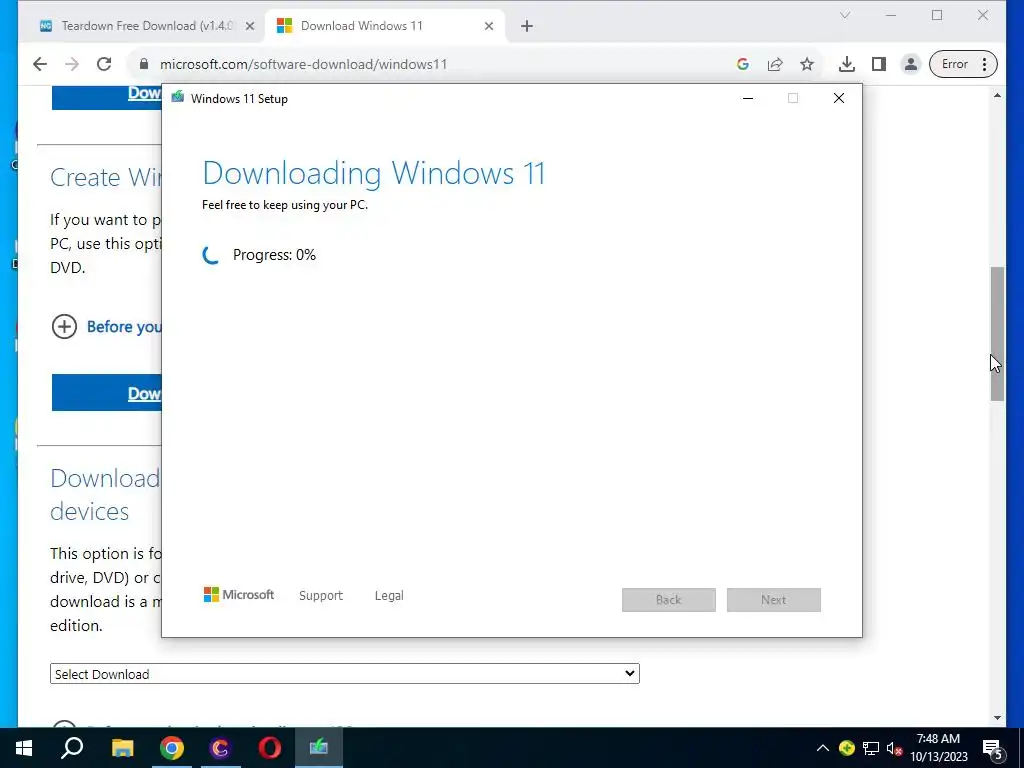
Task: Click the Error menu button in Chrome
Action: pyautogui.click(x=963, y=64)
